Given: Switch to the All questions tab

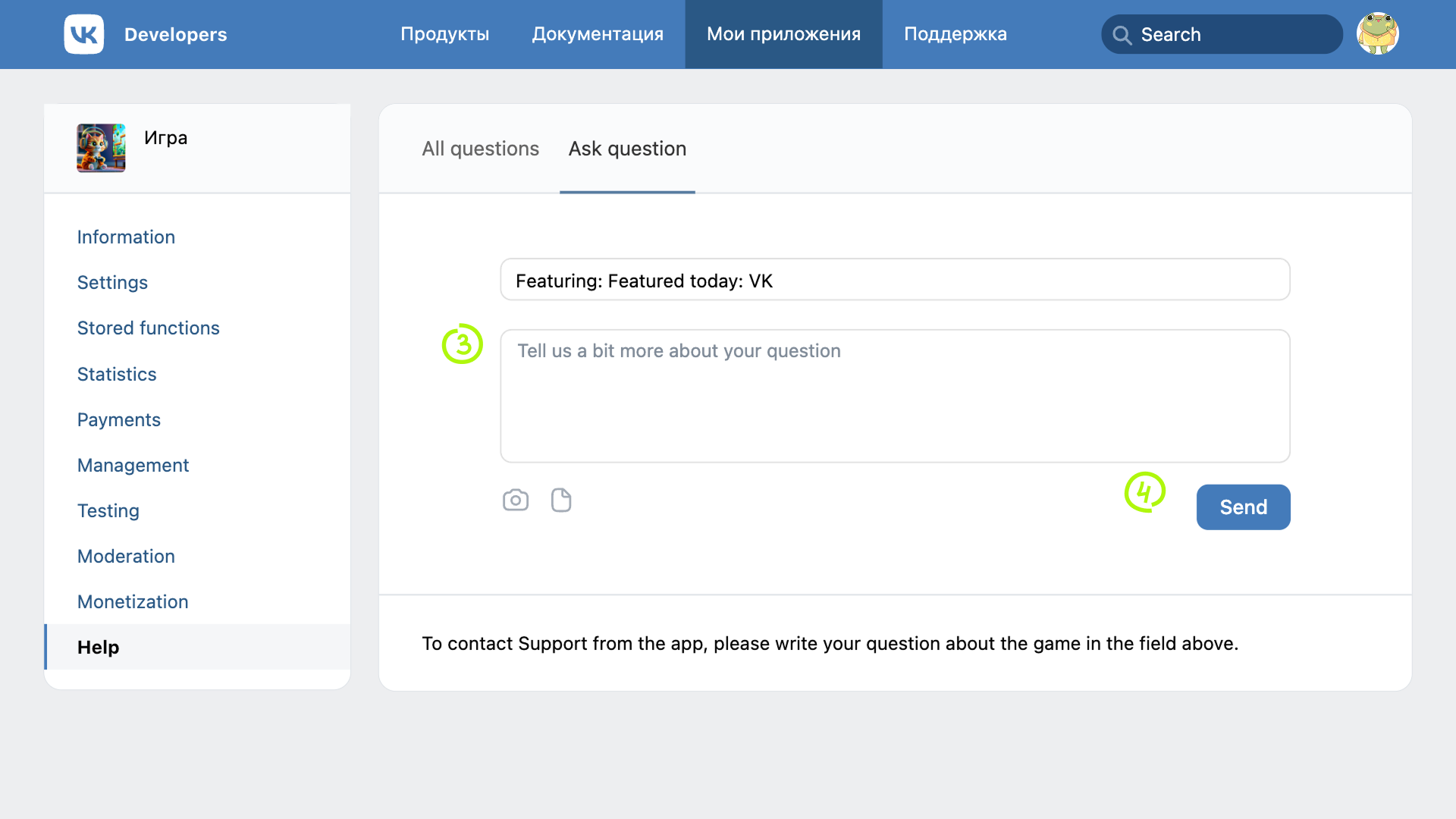Looking at the screenshot, I should click(481, 149).
